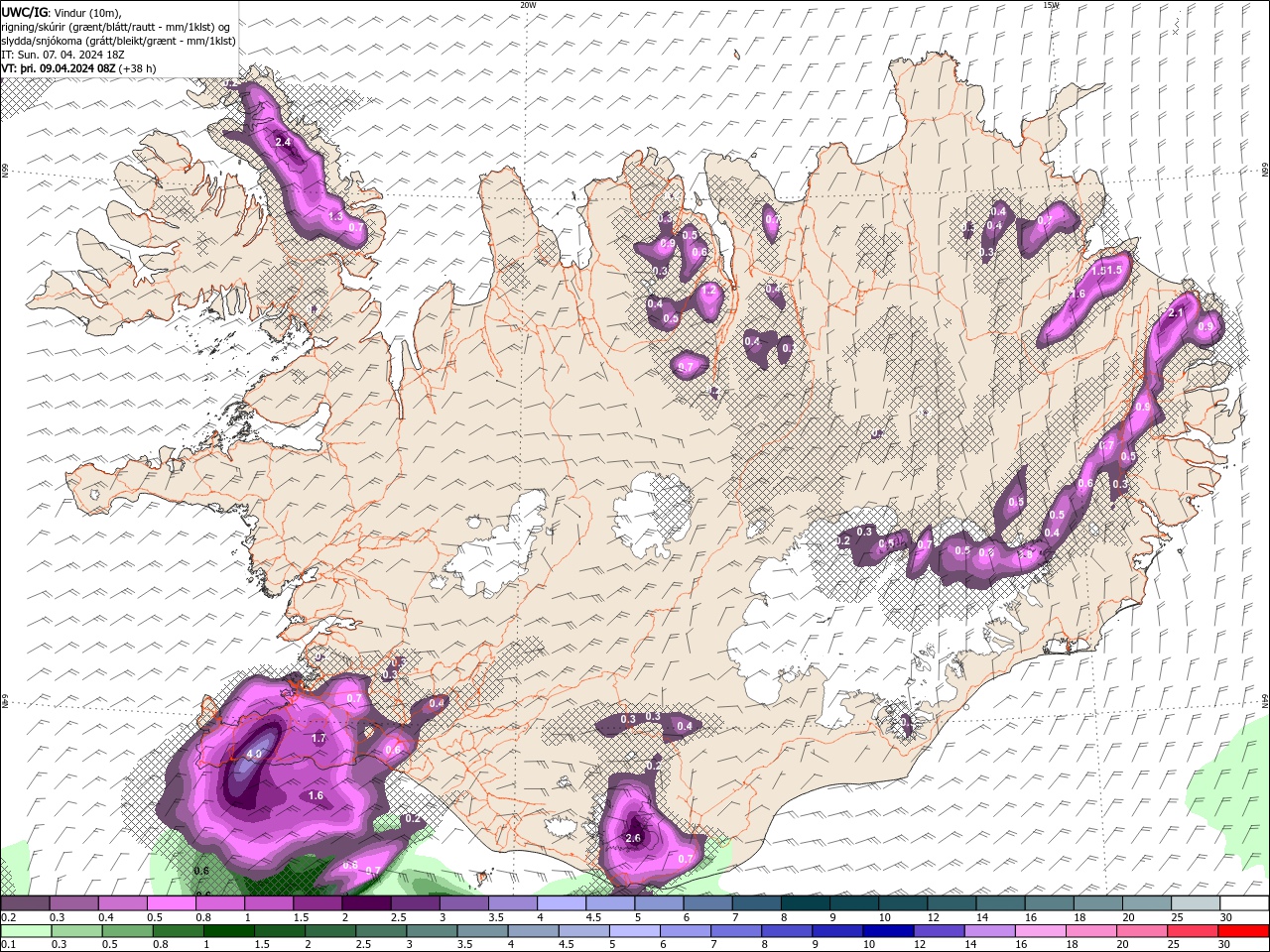
Task: Click the '0.2' label under the upper legend
Action: coord(6,917)
